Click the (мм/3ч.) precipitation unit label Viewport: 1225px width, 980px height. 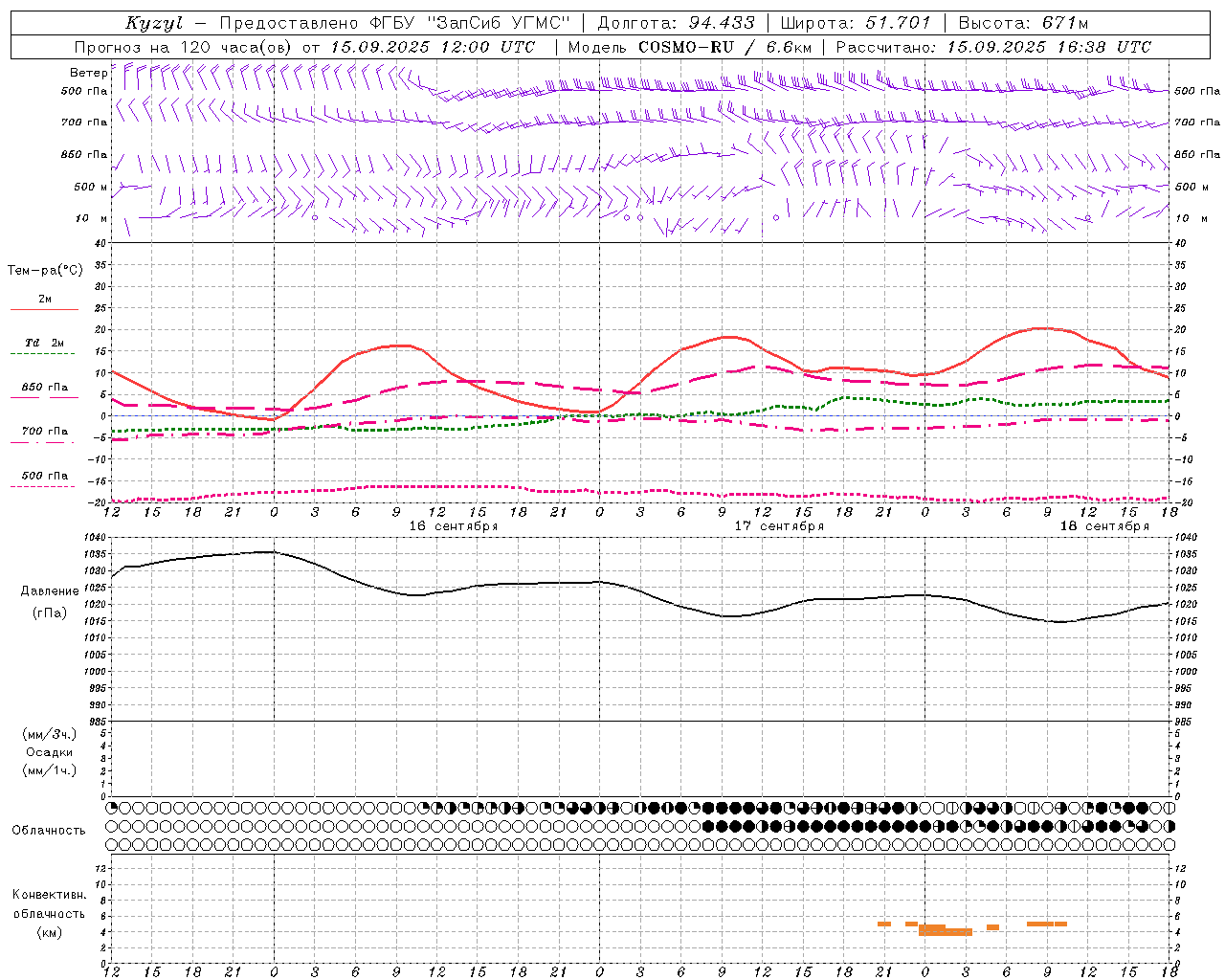pos(50,734)
